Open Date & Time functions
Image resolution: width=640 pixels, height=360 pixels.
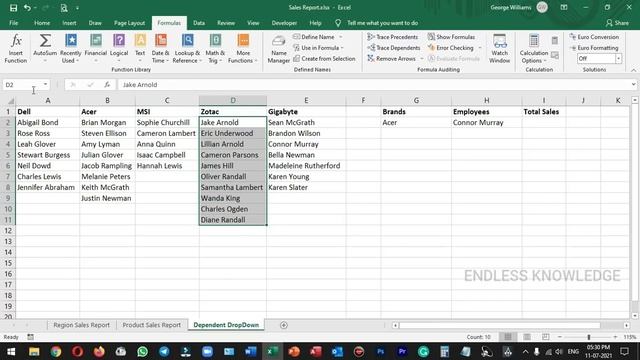tap(160, 48)
